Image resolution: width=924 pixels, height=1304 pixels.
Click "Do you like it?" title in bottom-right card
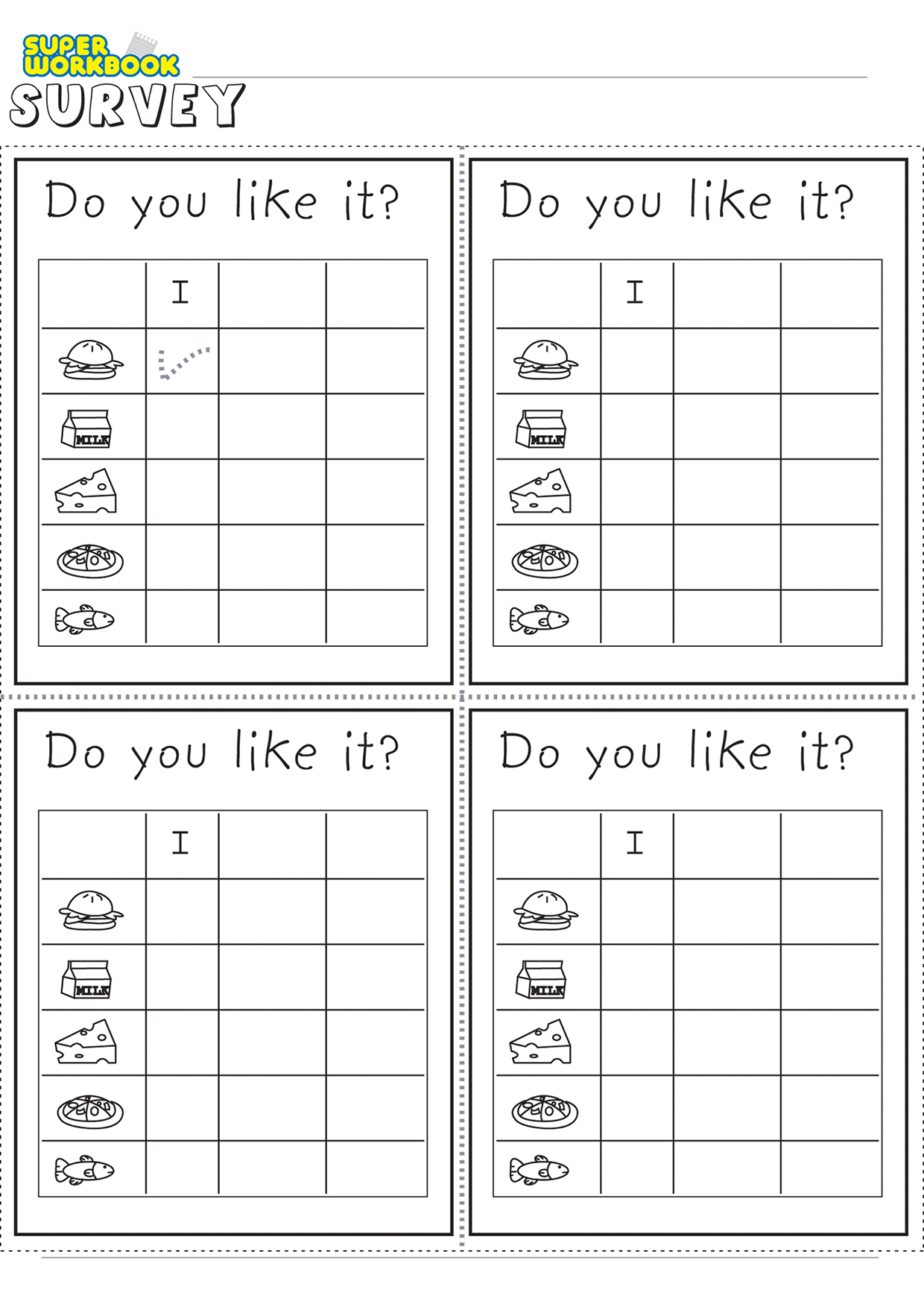coord(677,752)
